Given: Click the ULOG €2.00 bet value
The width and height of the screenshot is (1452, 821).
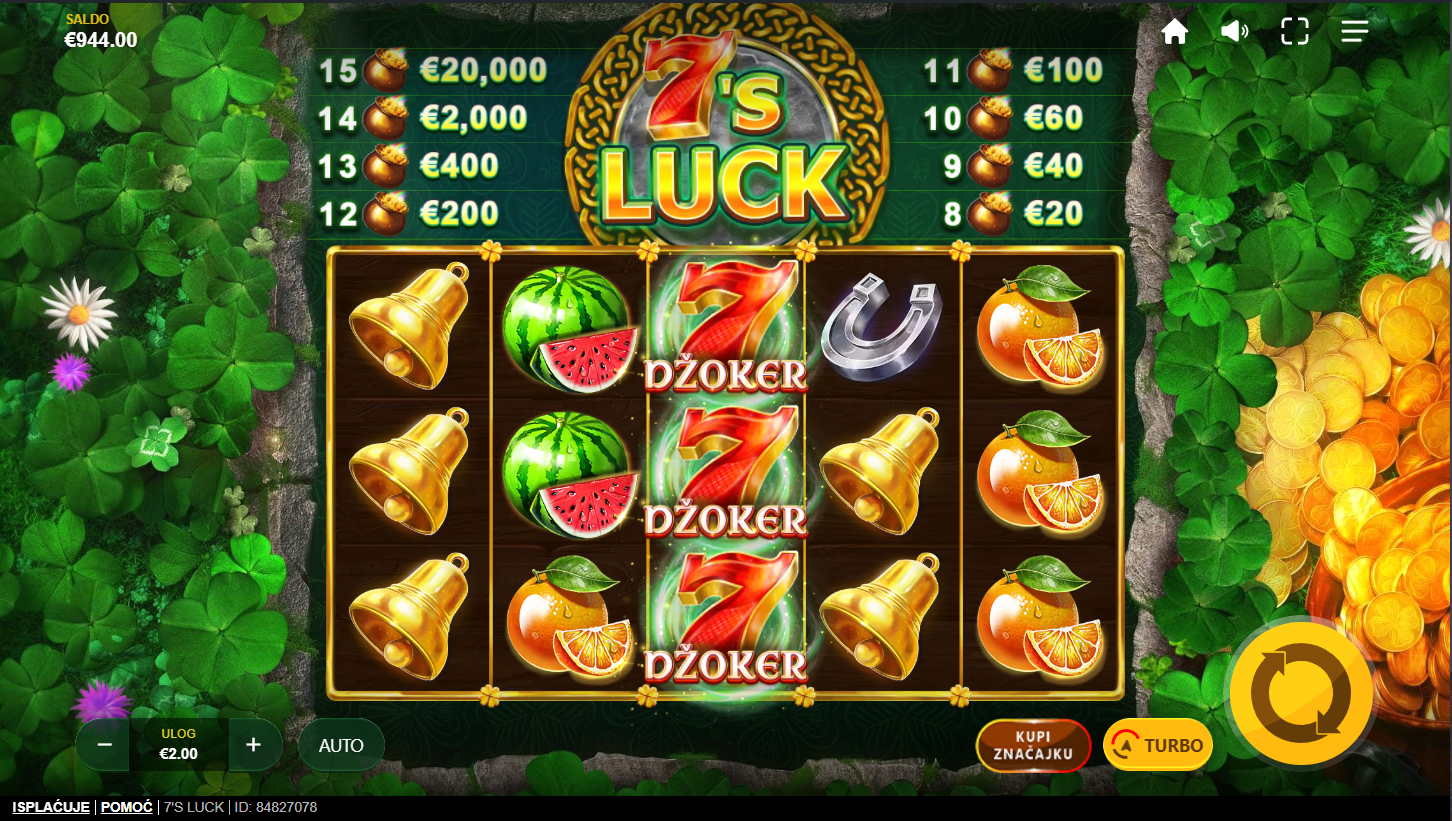Looking at the screenshot, I should click(x=179, y=745).
